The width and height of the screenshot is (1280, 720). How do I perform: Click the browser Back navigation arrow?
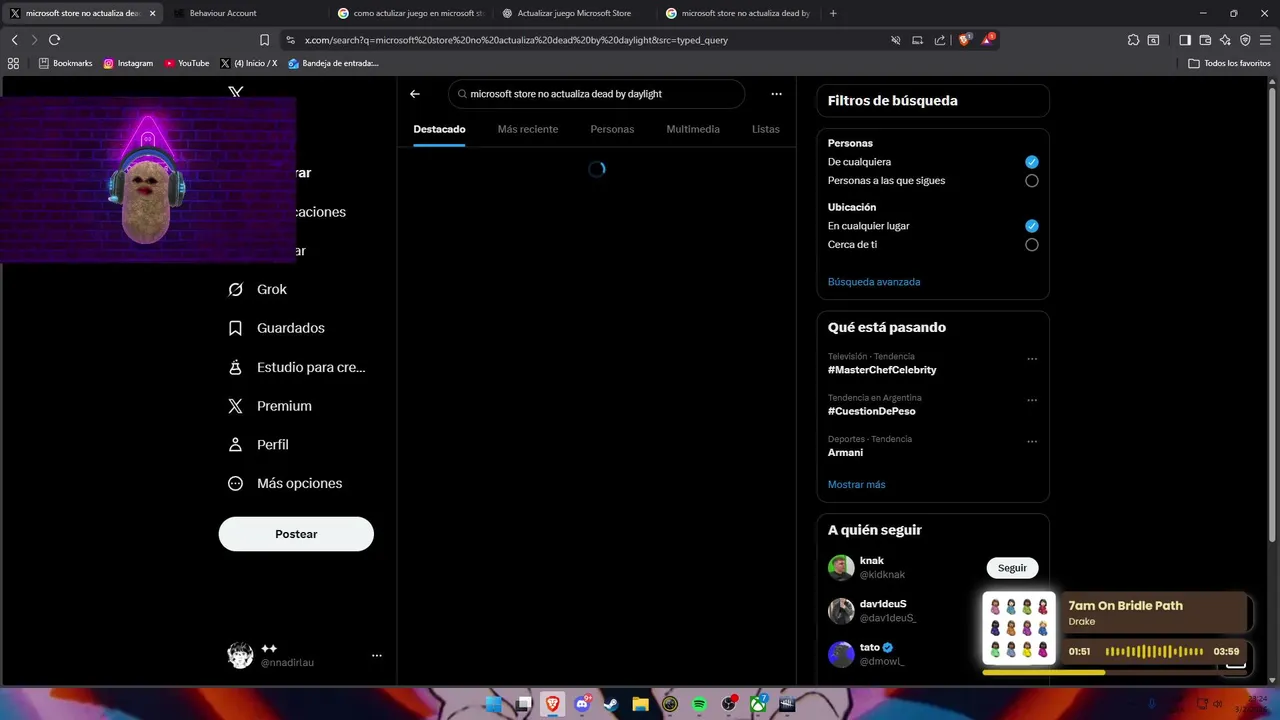click(x=15, y=40)
